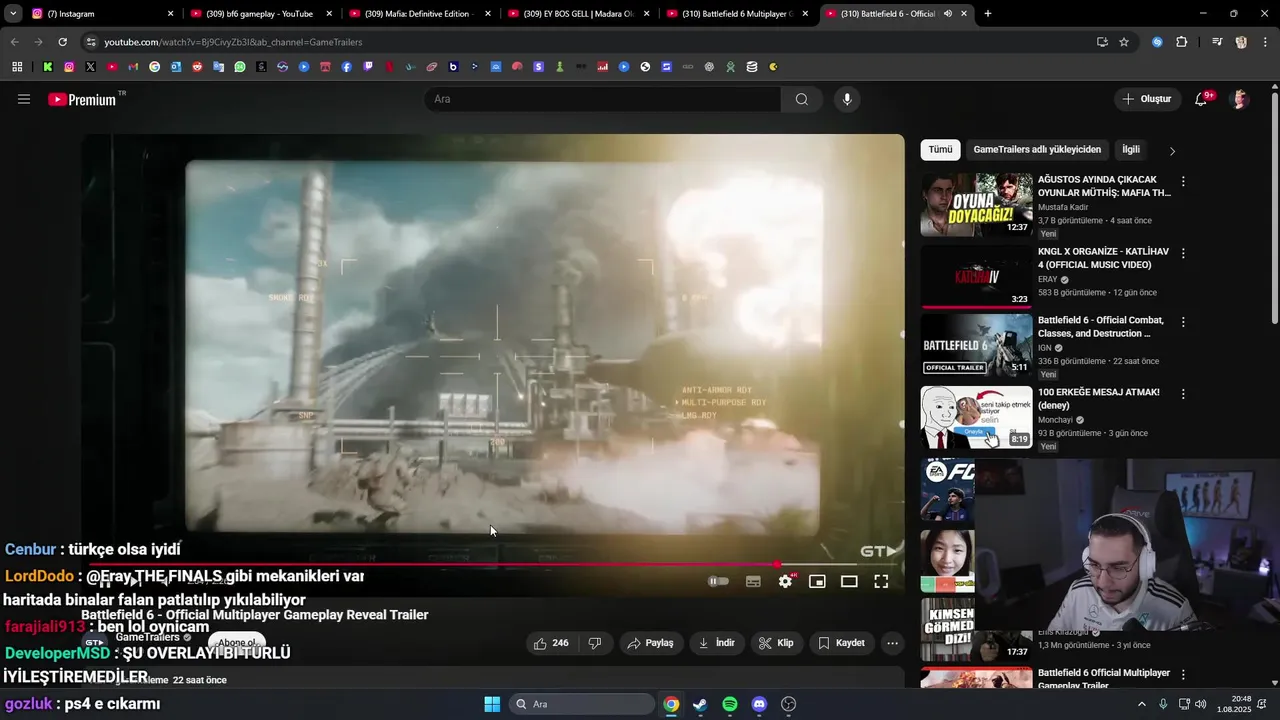
Task: Enable miniplayer mode in the player
Action: (x=817, y=581)
